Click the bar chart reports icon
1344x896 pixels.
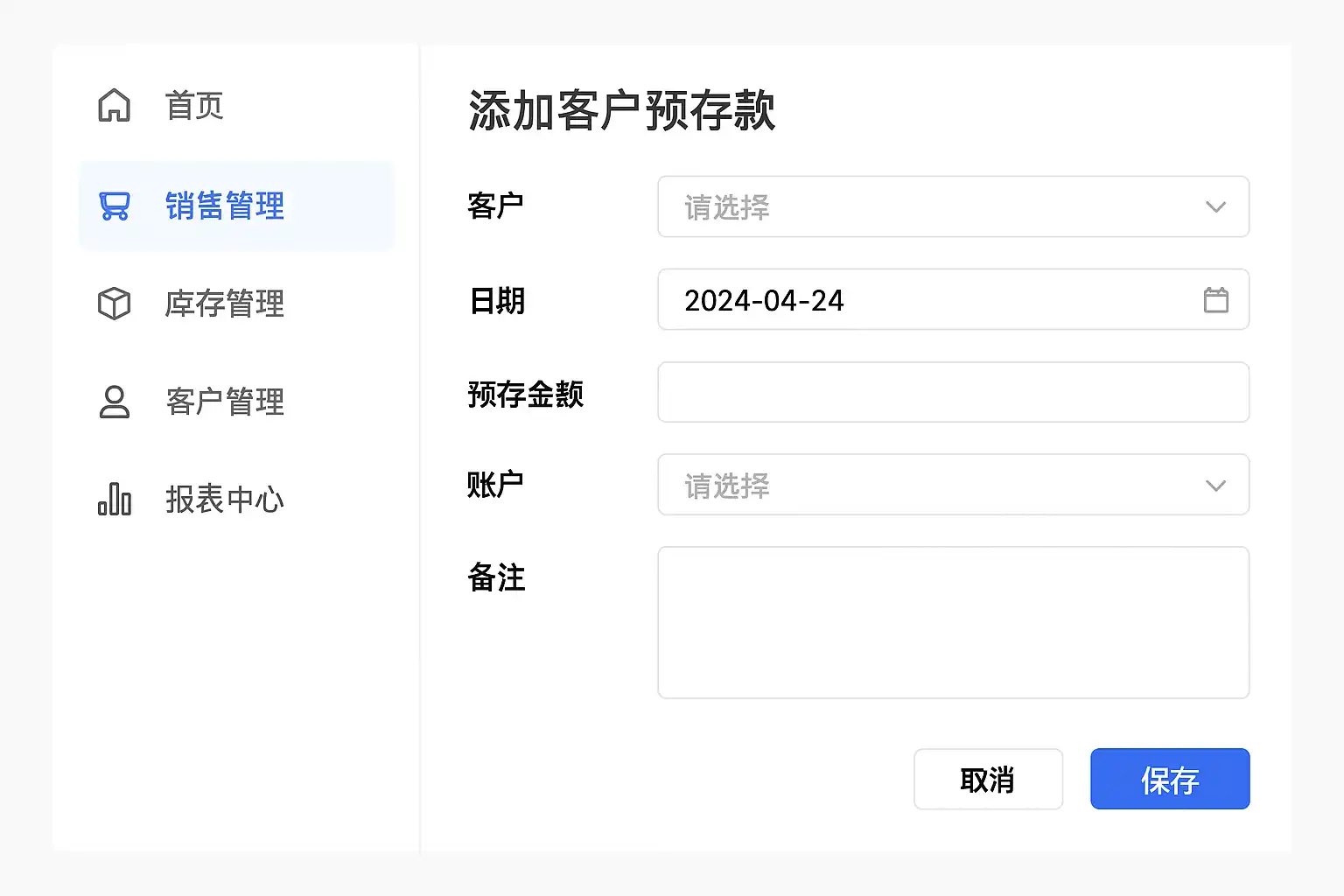[114, 499]
